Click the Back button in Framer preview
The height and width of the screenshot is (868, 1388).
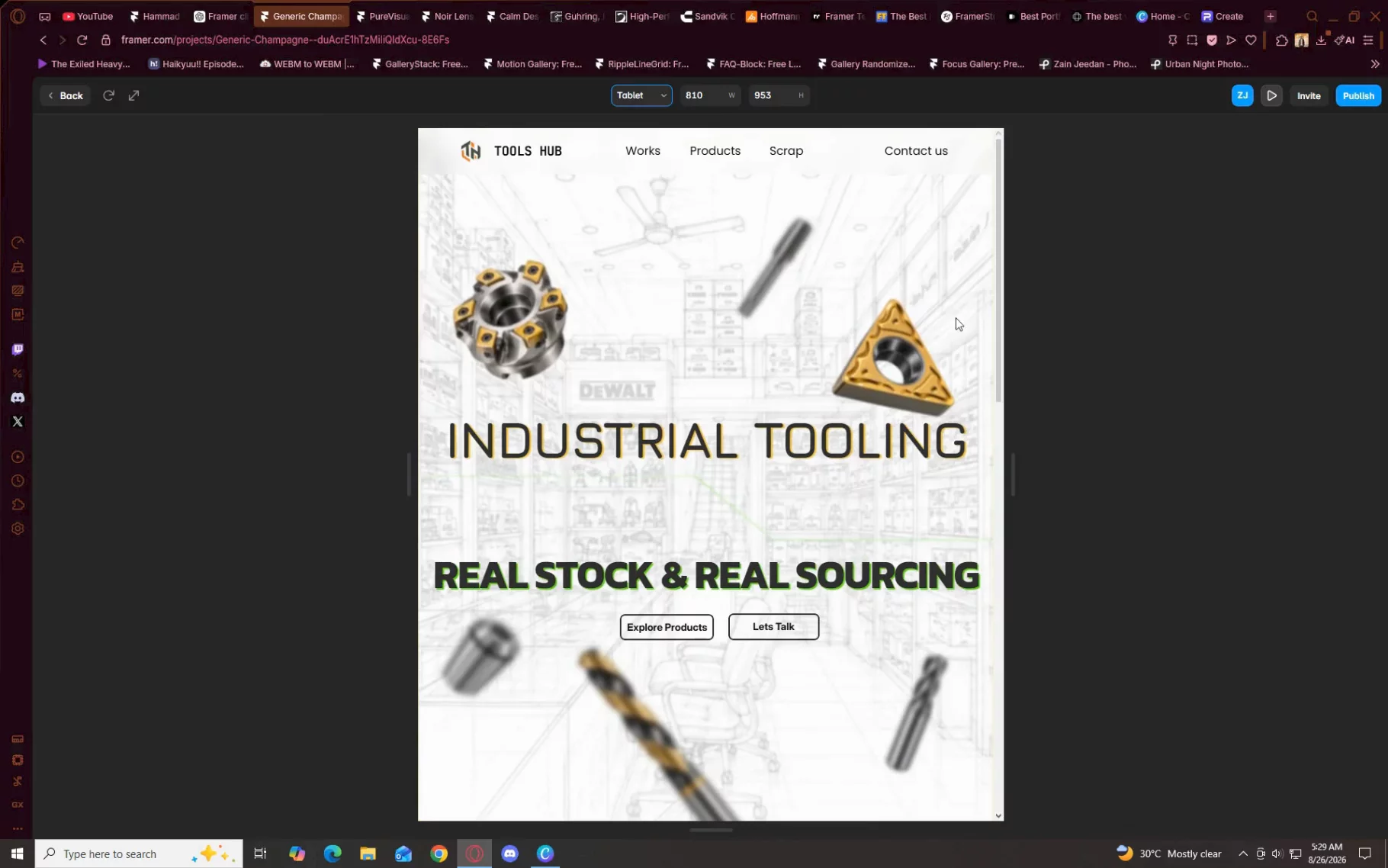pos(65,95)
